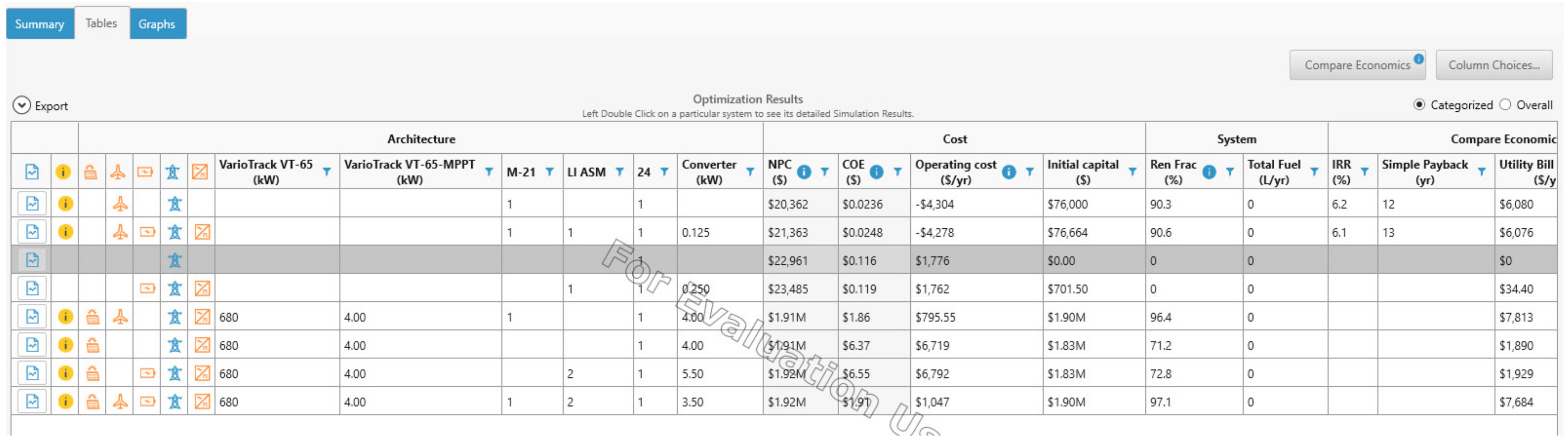Open filter for Initial capital column

(x=1132, y=172)
